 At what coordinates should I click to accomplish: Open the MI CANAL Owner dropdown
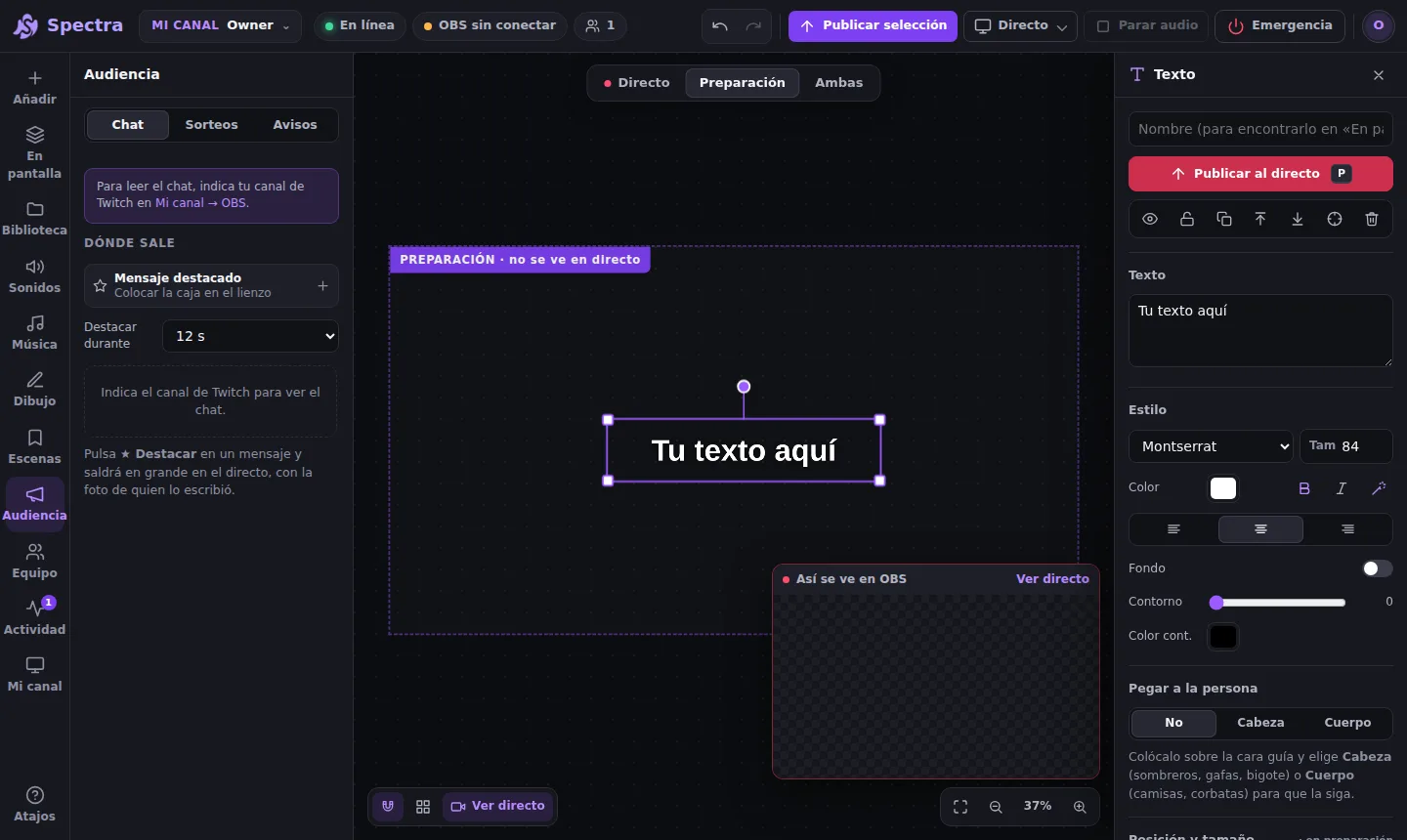(220, 26)
